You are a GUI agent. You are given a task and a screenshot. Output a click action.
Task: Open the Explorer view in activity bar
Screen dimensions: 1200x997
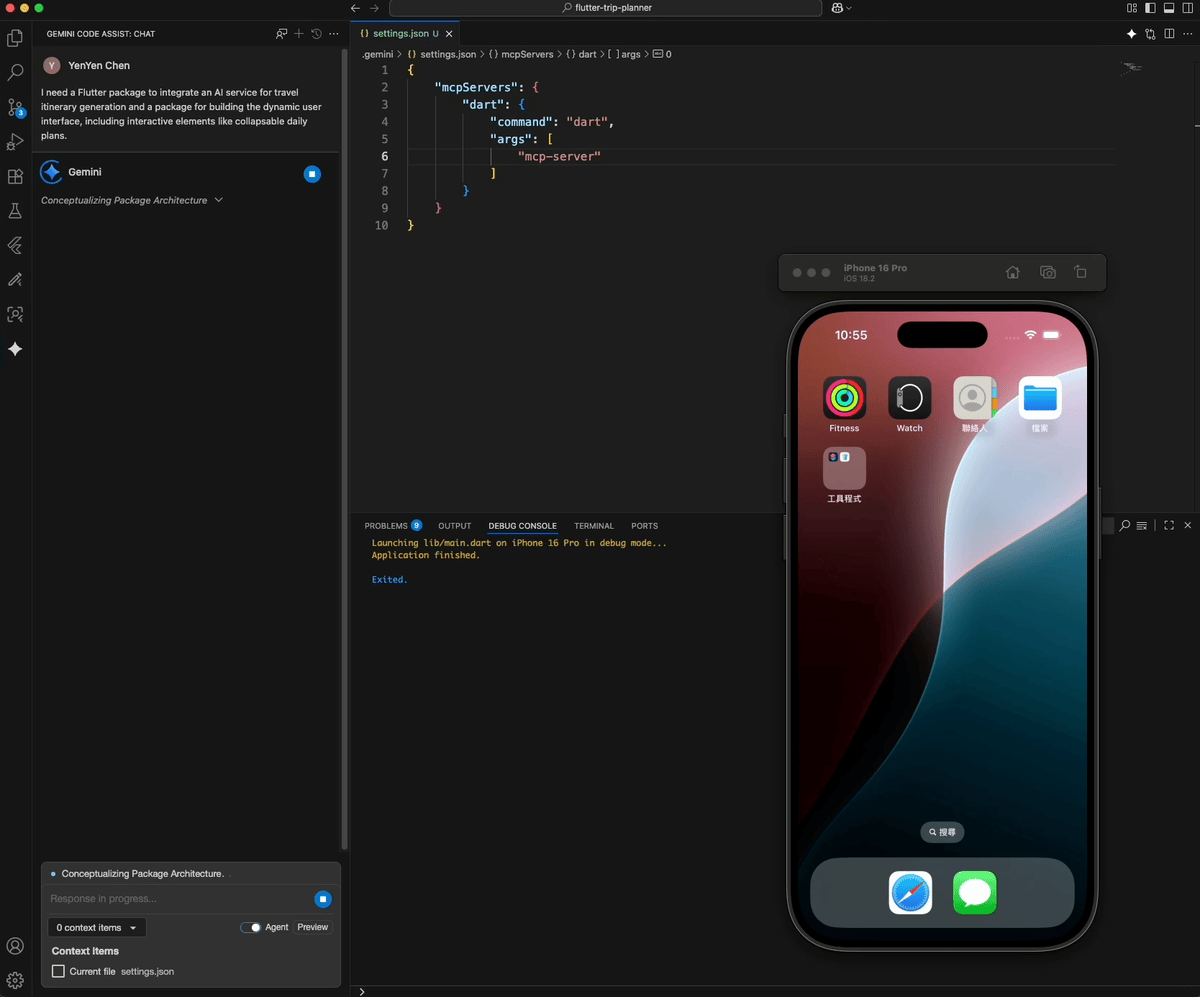(15, 38)
